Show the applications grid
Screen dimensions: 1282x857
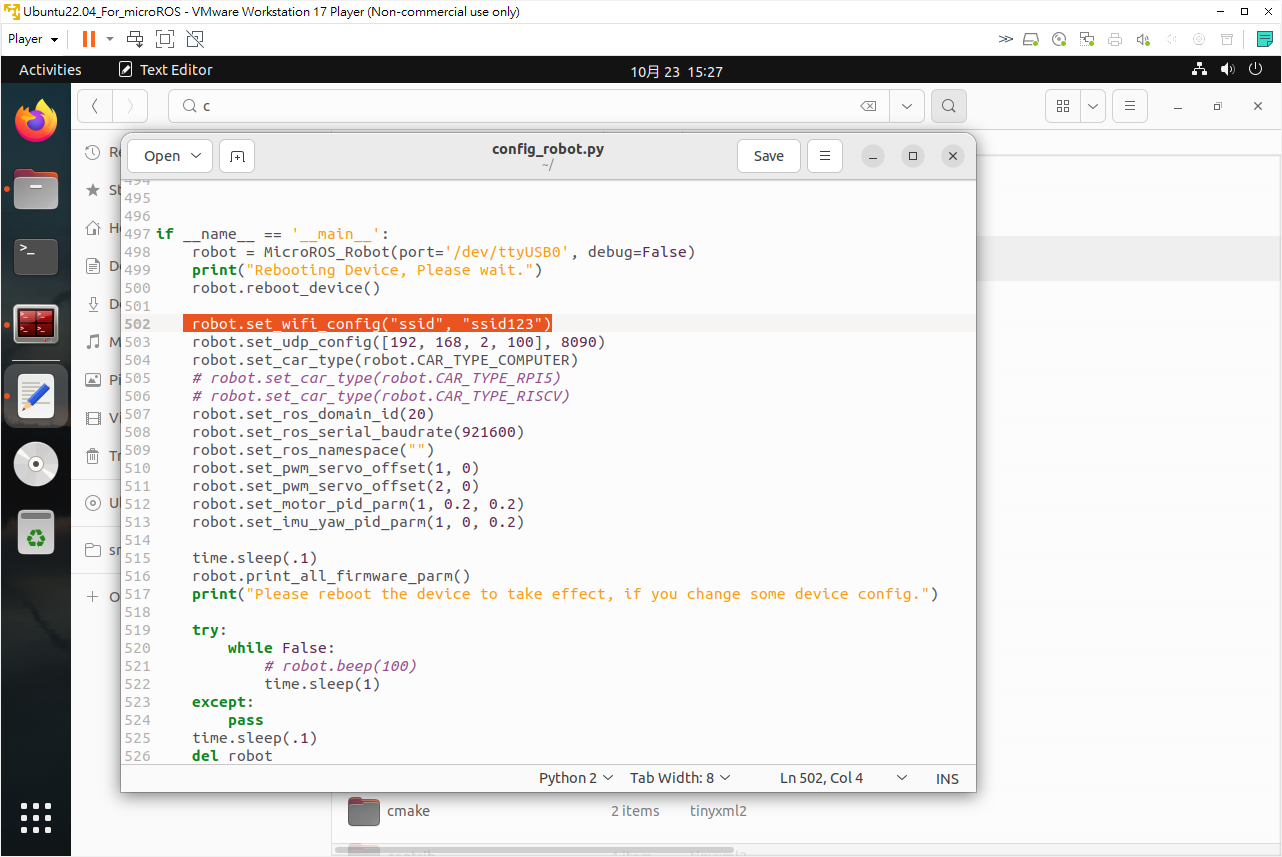(x=36, y=817)
